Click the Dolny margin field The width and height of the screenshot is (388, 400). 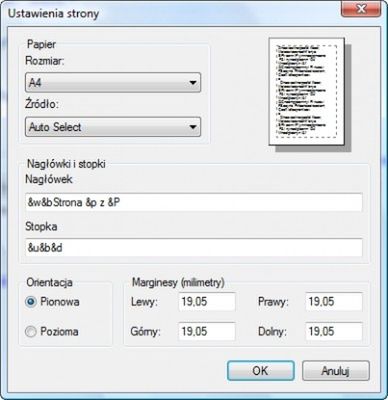click(334, 332)
